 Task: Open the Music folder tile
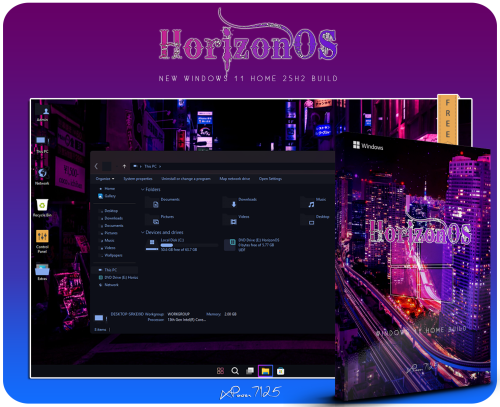[314, 202]
